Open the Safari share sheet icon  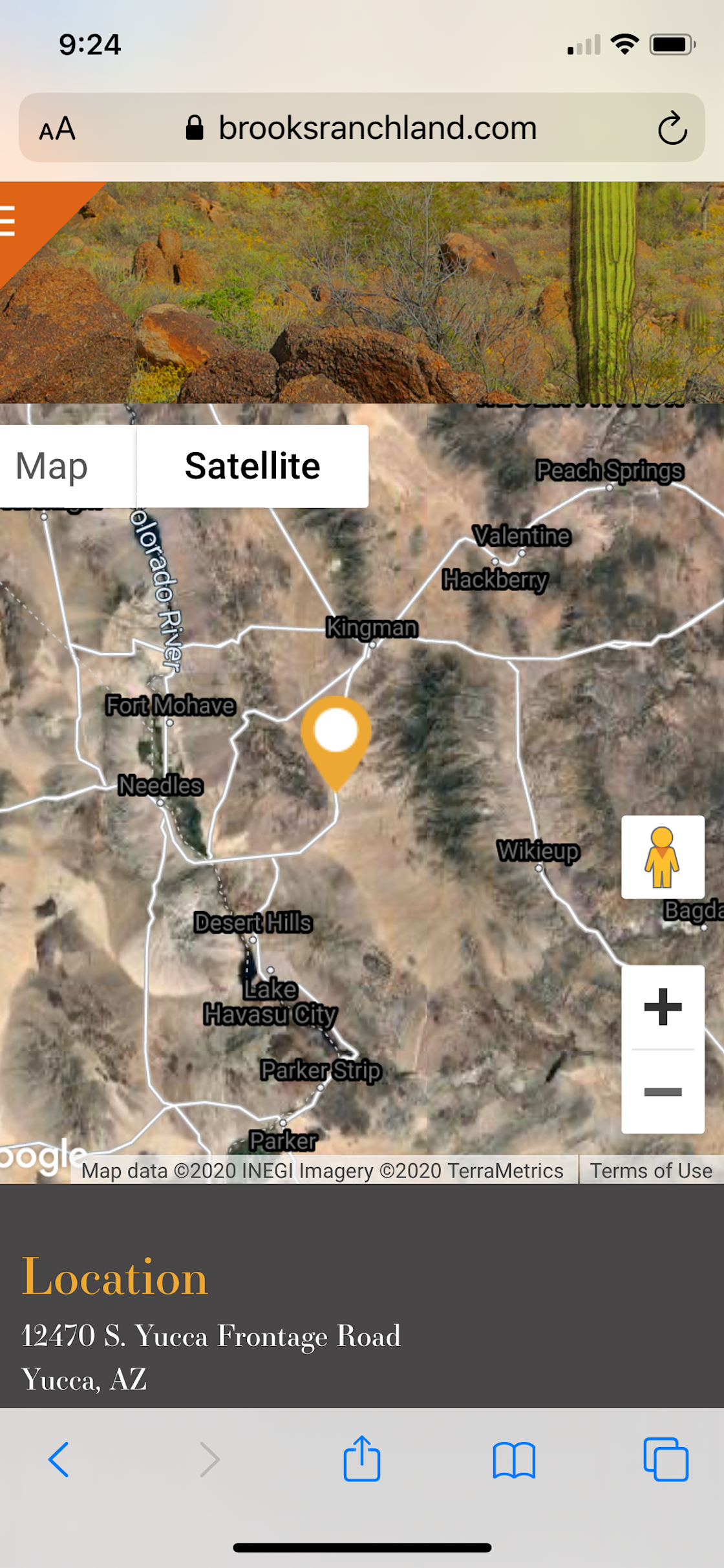362,1458
